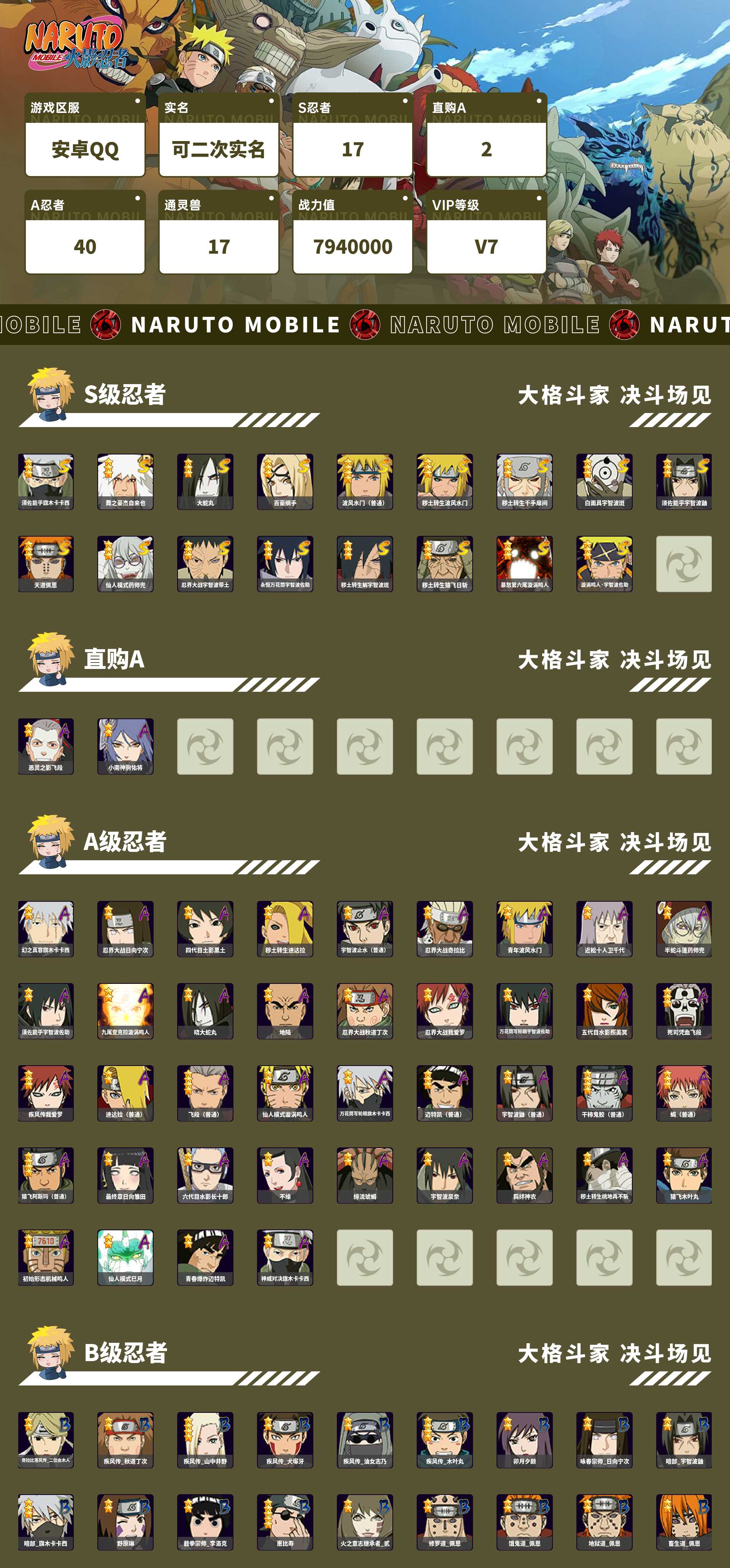
Task: Open the 初始形态机械鸣人 ninja icon
Action: (x=46, y=1258)
